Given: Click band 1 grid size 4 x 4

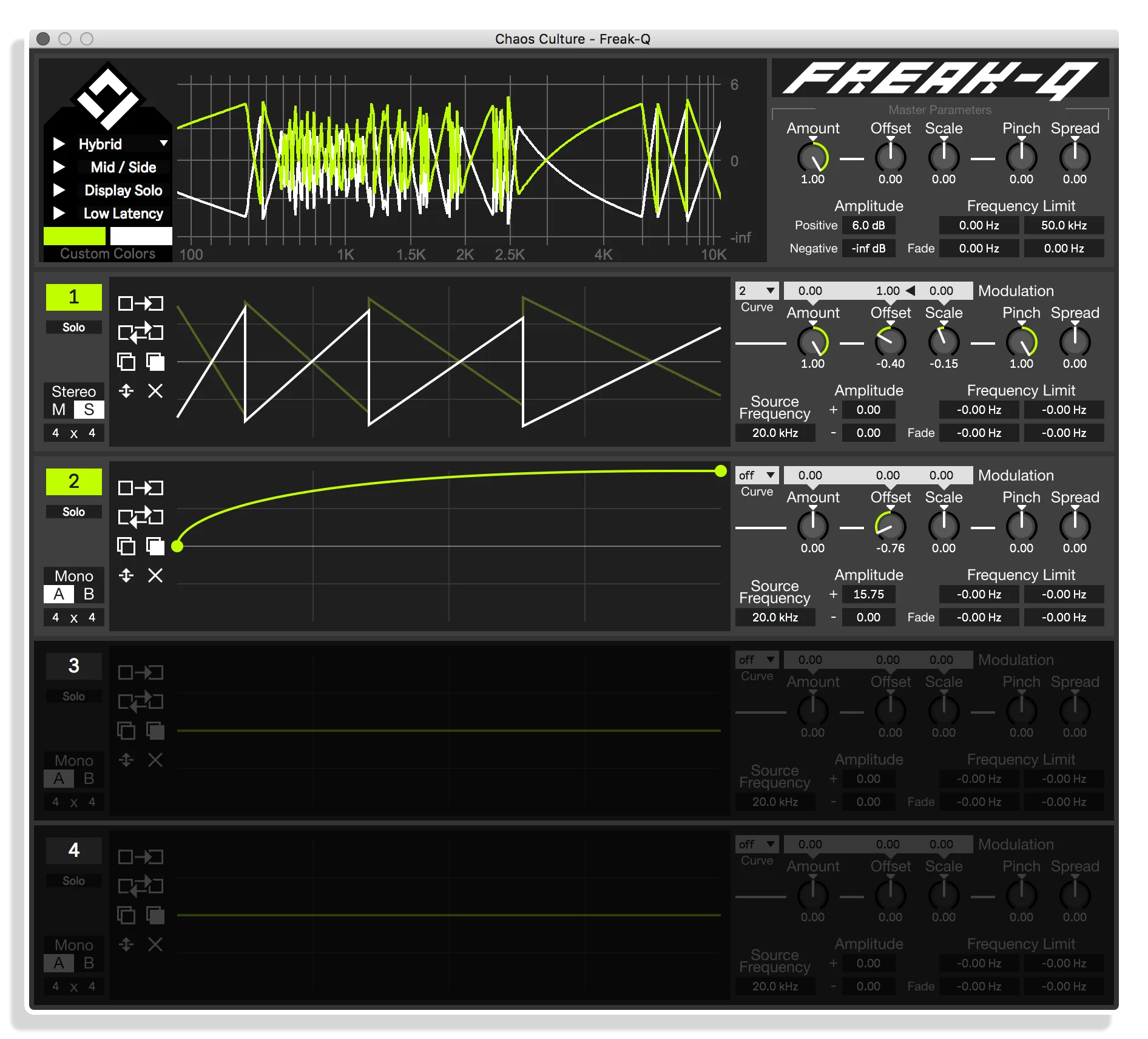Looking at the screenshot, I should click(74, 433).
